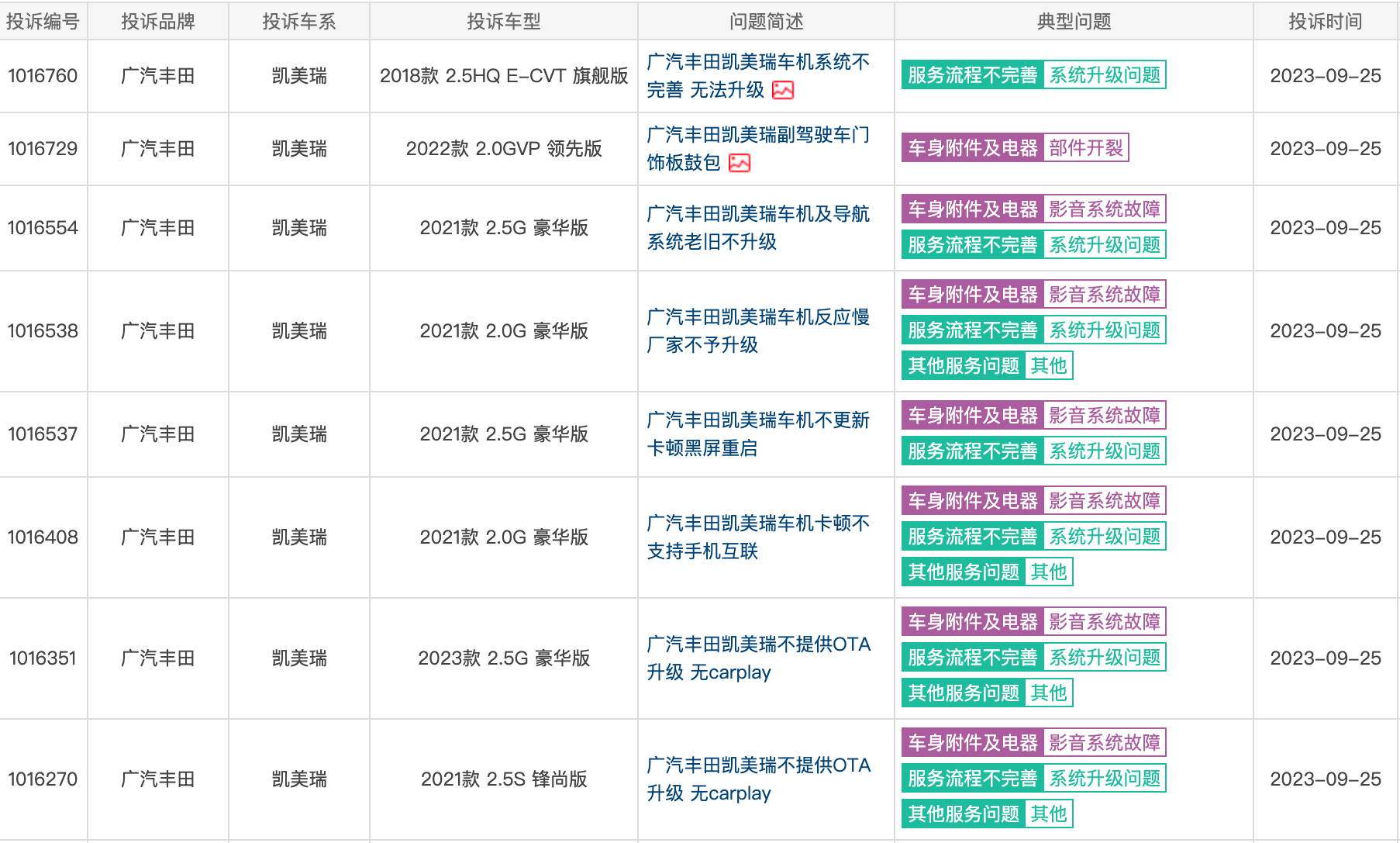Select complaint number 1016351
1400x843 pixels.
click(43, 658)
